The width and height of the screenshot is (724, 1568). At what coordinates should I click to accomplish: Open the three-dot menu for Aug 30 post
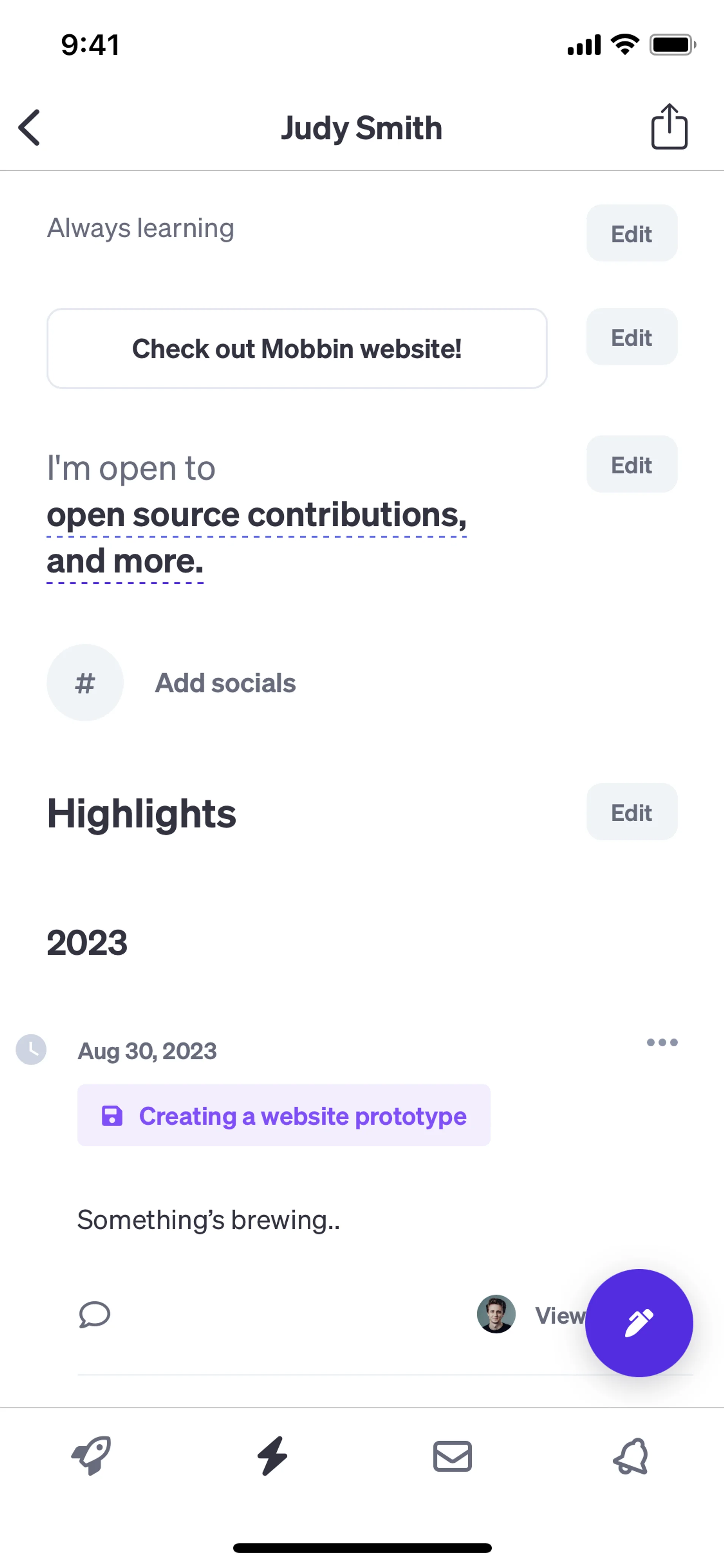point(661,1042)
